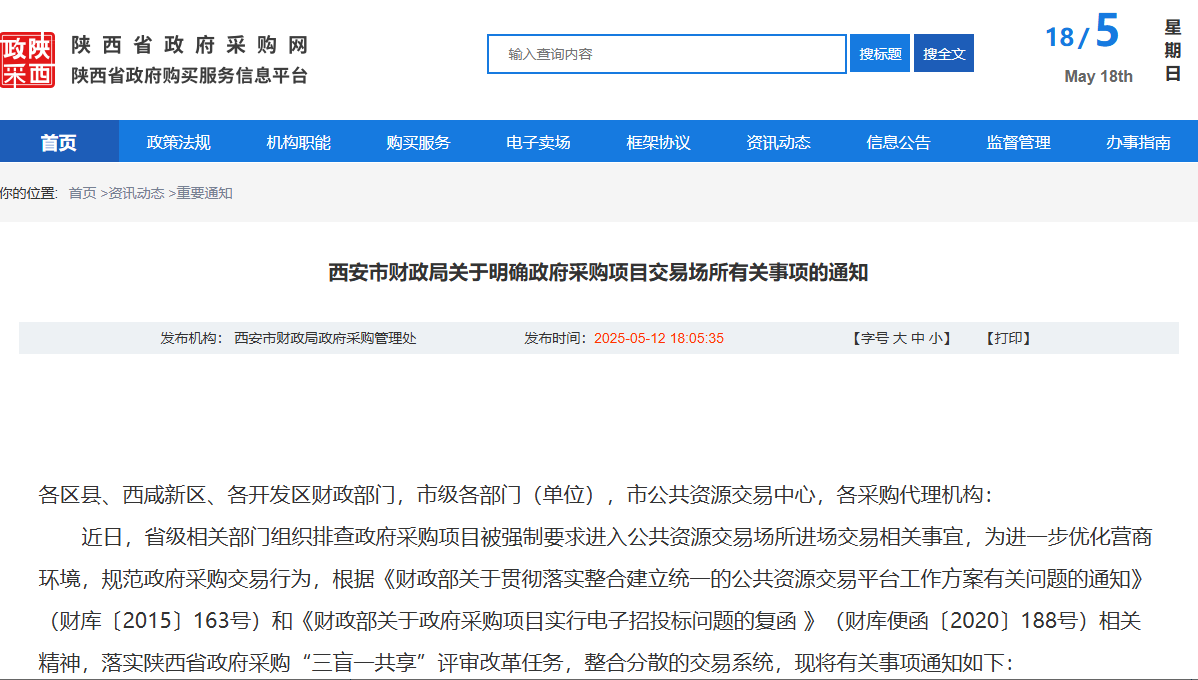
Task: Set font size to 大 (large)
Action: [x=899, y=339]
